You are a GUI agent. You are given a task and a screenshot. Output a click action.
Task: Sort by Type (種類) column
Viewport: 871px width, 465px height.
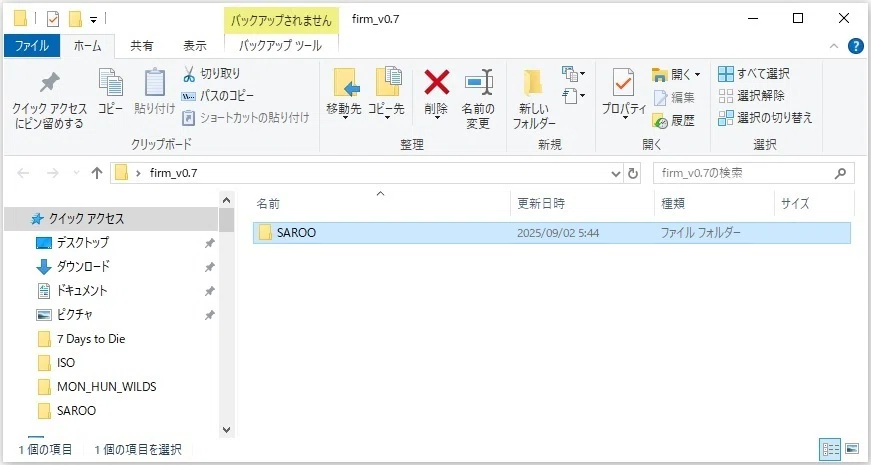coord(714,203)
